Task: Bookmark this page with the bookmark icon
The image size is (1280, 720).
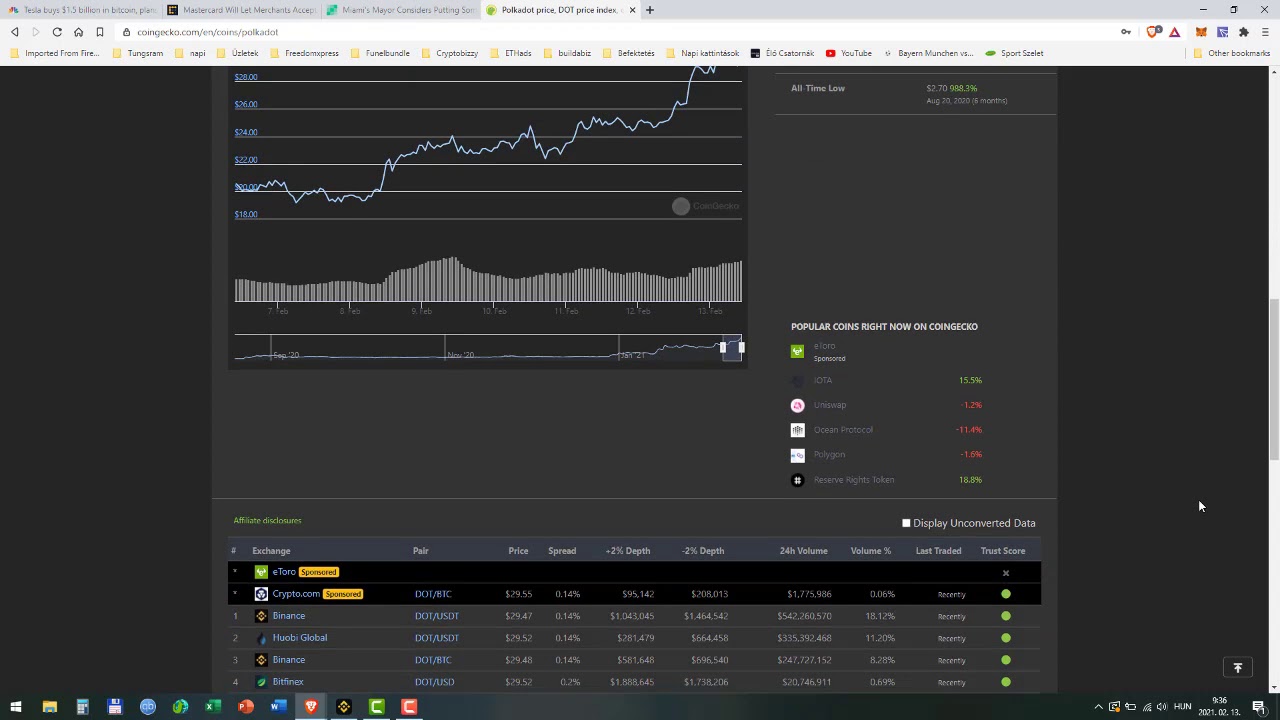Action: [x=100, y=32]
